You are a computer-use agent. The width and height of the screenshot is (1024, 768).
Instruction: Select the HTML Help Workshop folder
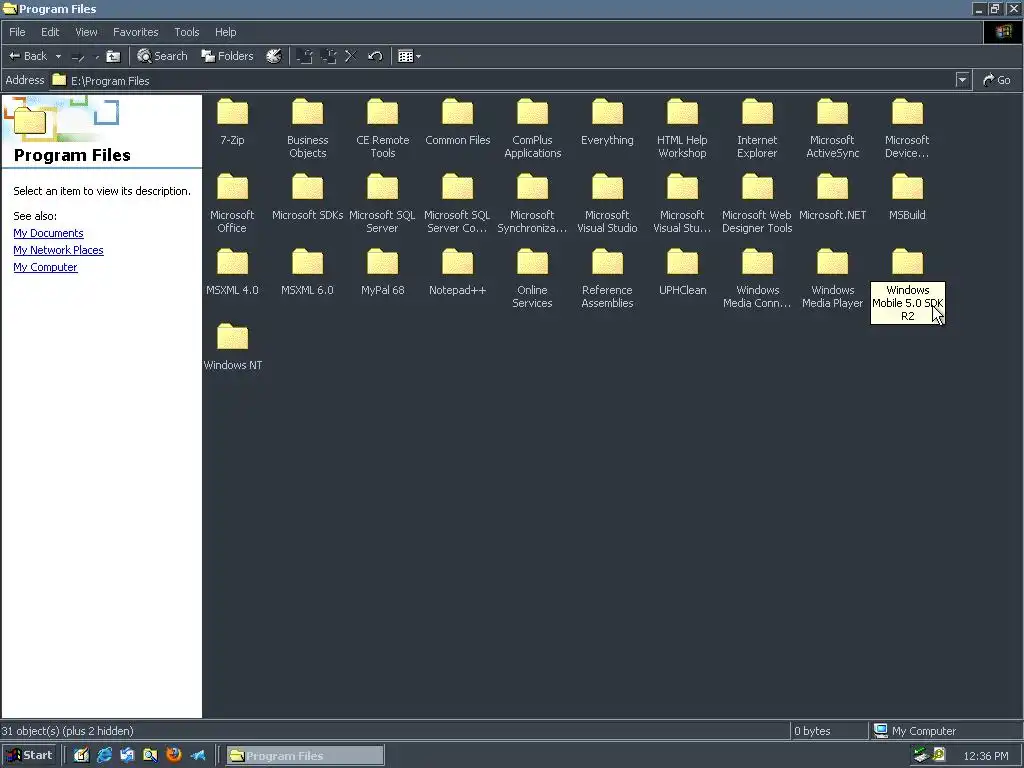tap(682, 128)
